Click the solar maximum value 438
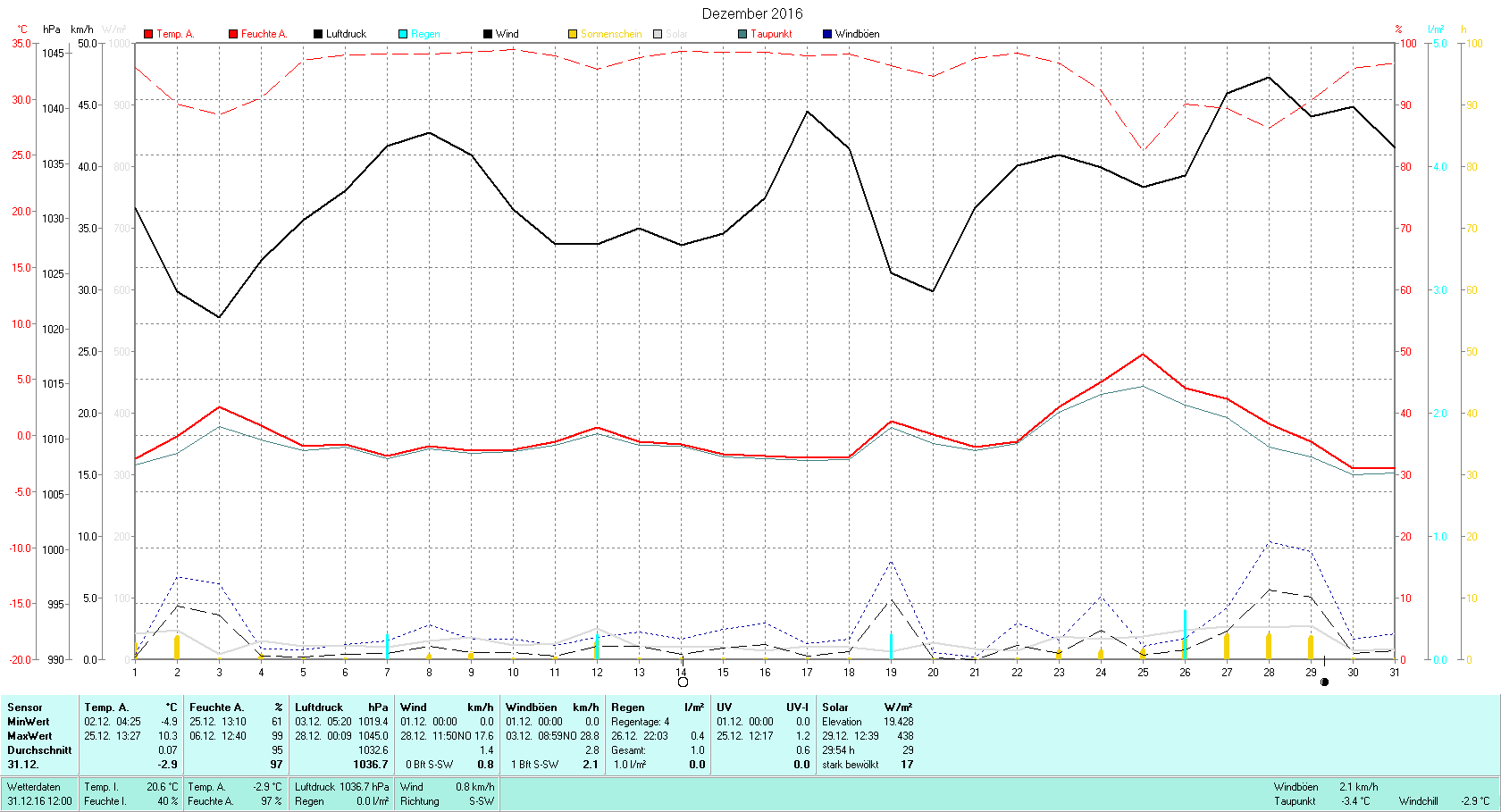 (905, 736)
